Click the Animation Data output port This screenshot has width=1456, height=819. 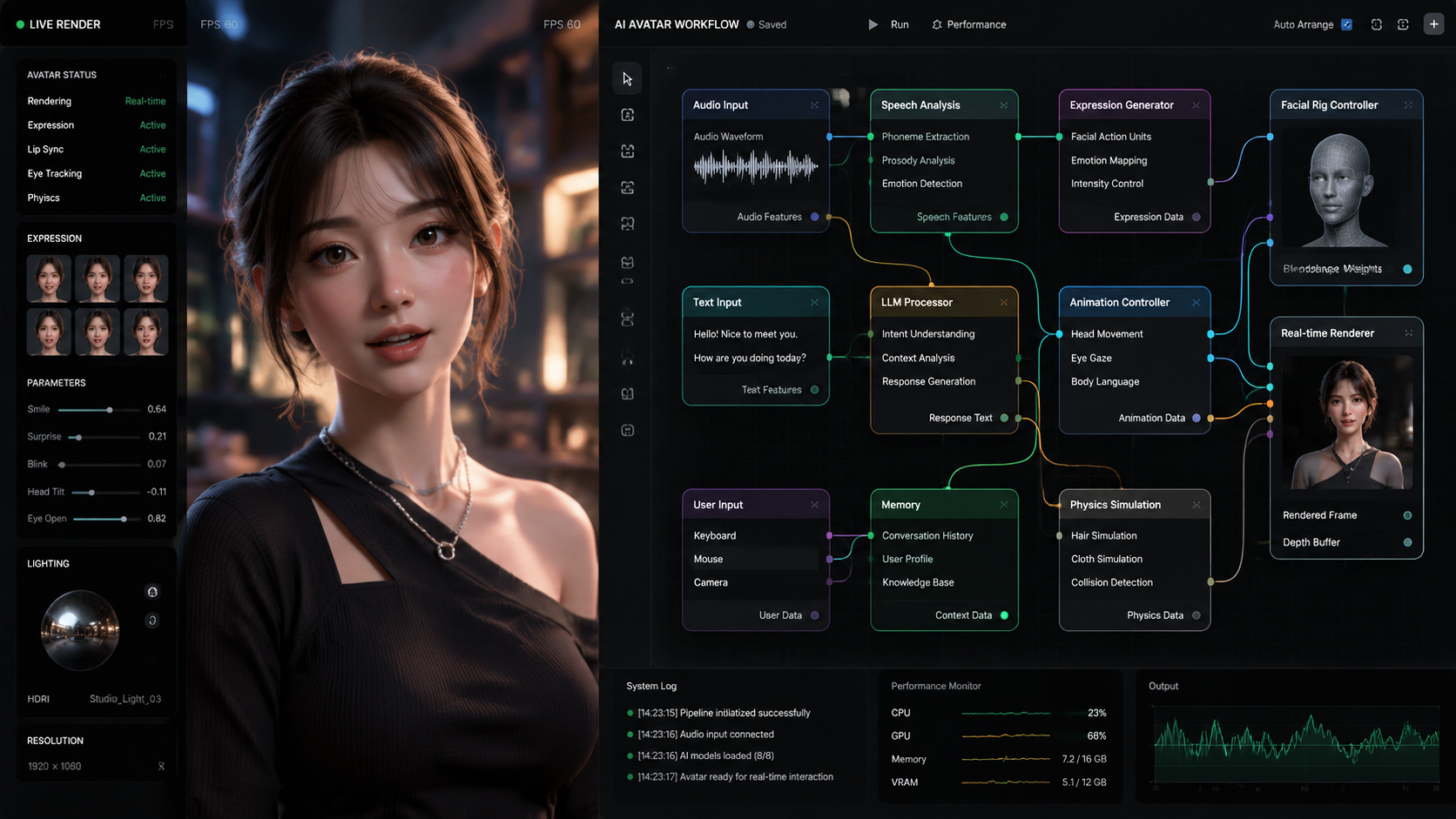click(1196, 418)
